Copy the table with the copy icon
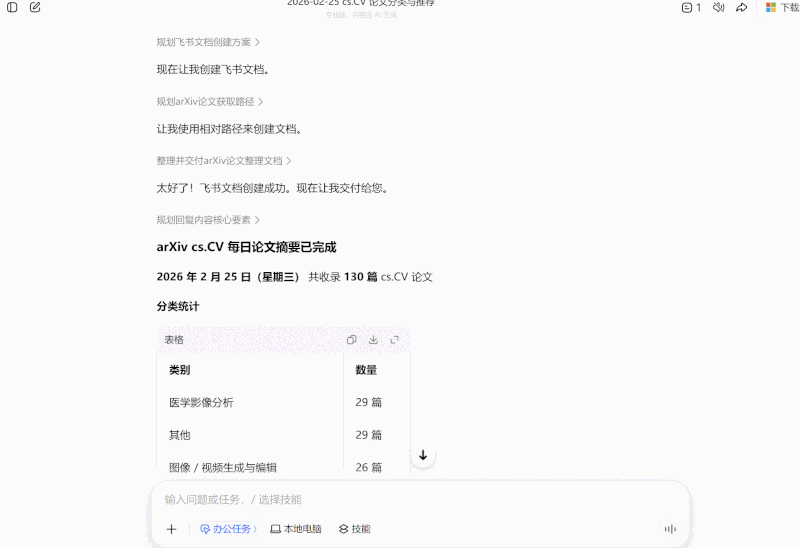The height and width of the screenshot is (548, 800). pos(351,340)
